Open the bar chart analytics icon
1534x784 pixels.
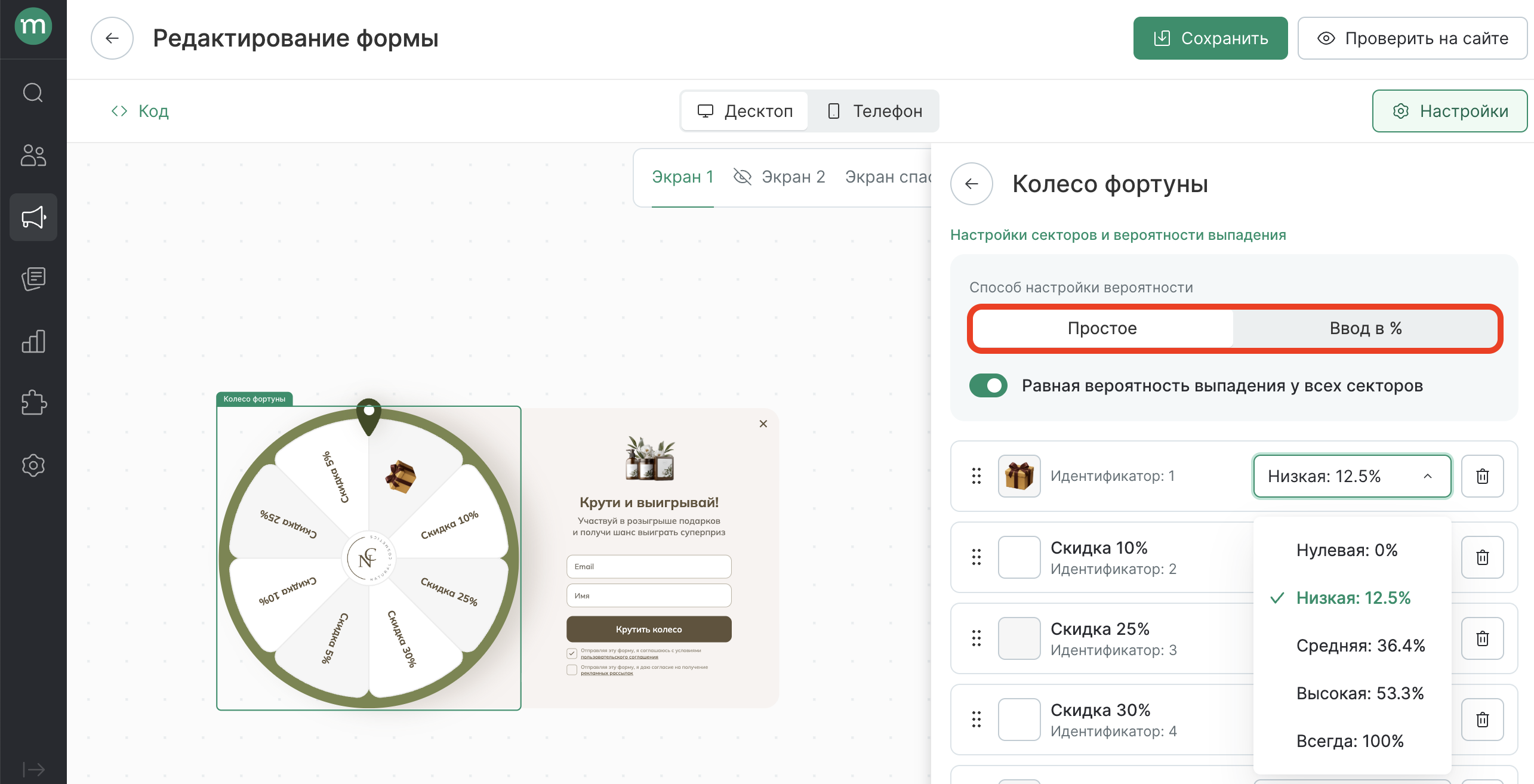33,341
